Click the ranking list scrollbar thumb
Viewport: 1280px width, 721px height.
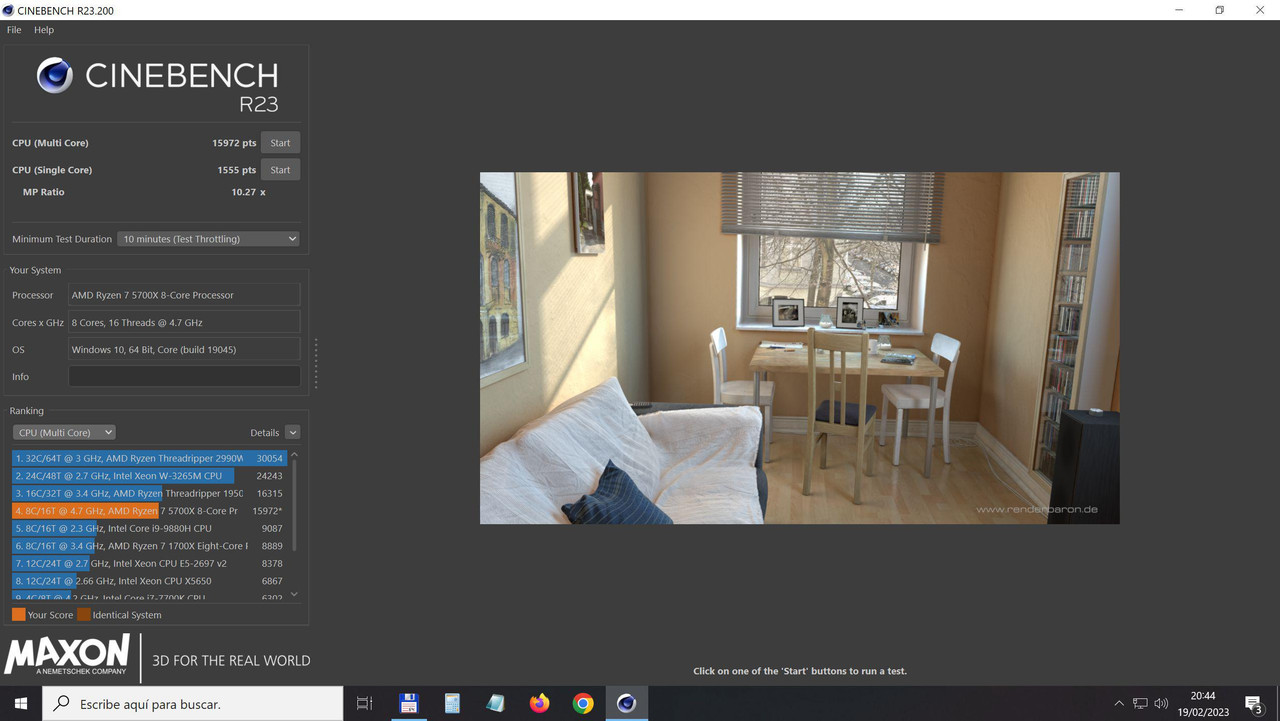tap(294, 506)
